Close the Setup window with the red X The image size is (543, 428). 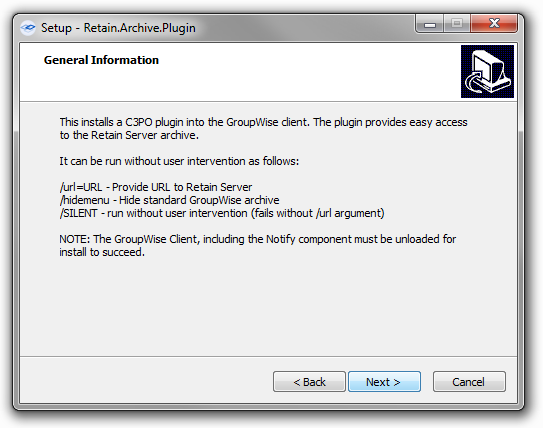pos(494,24)
